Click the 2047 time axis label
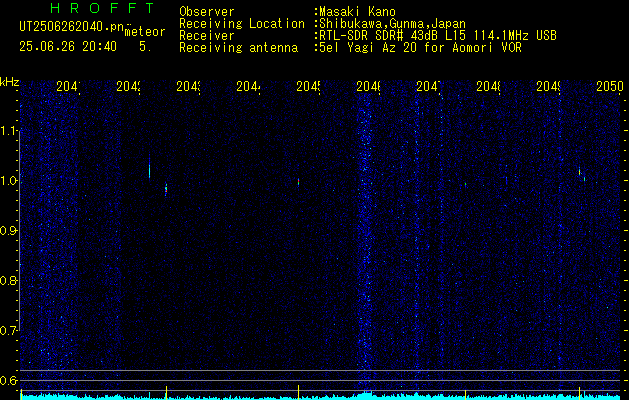629x400 pixels. click(x=428, y=86)
